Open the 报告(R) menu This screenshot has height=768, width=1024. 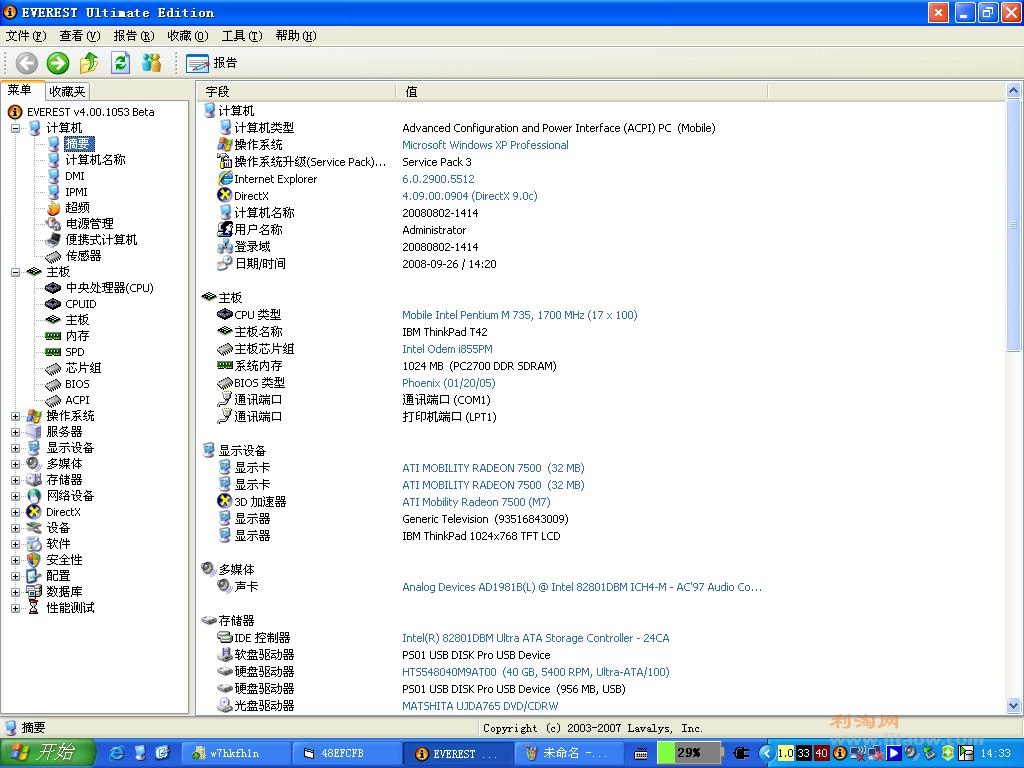point(134,36)
